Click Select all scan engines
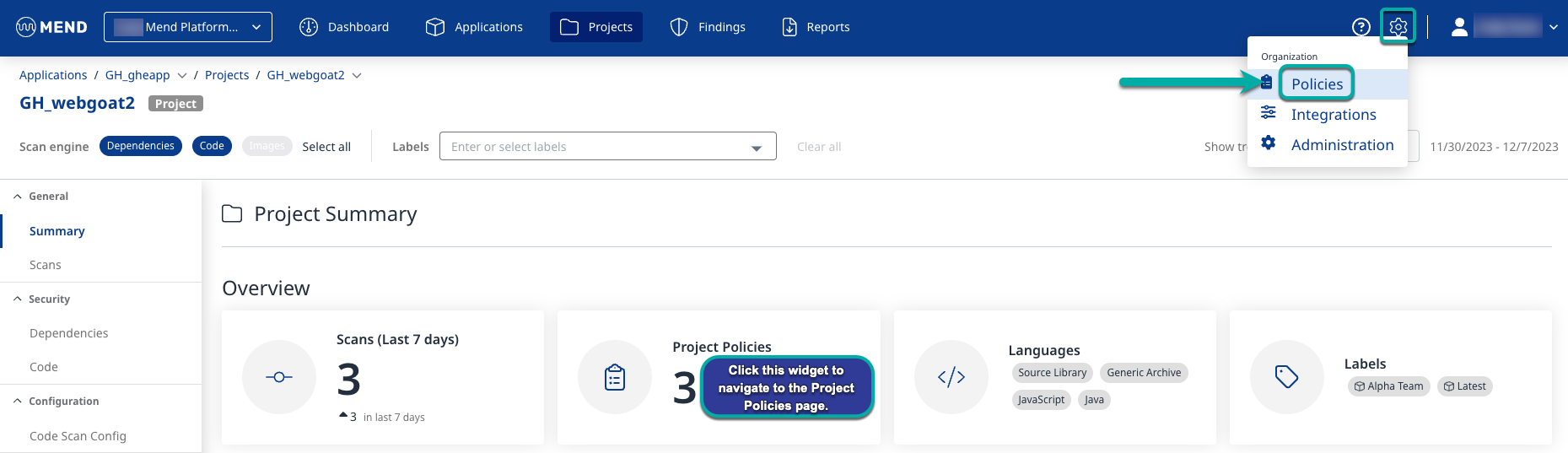The image size is (1568, 453). [326, 147]
